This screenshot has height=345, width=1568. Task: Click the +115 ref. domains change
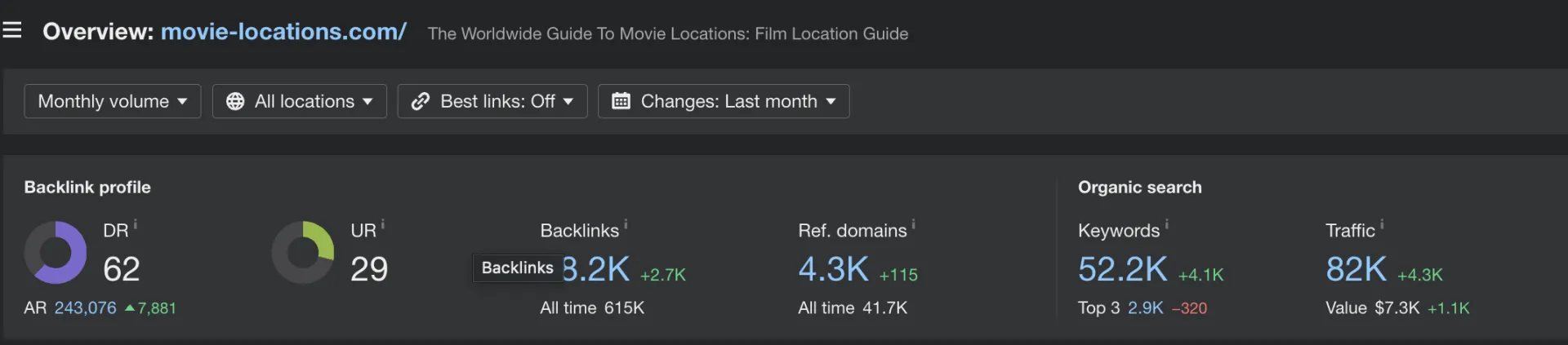[898, 275]
